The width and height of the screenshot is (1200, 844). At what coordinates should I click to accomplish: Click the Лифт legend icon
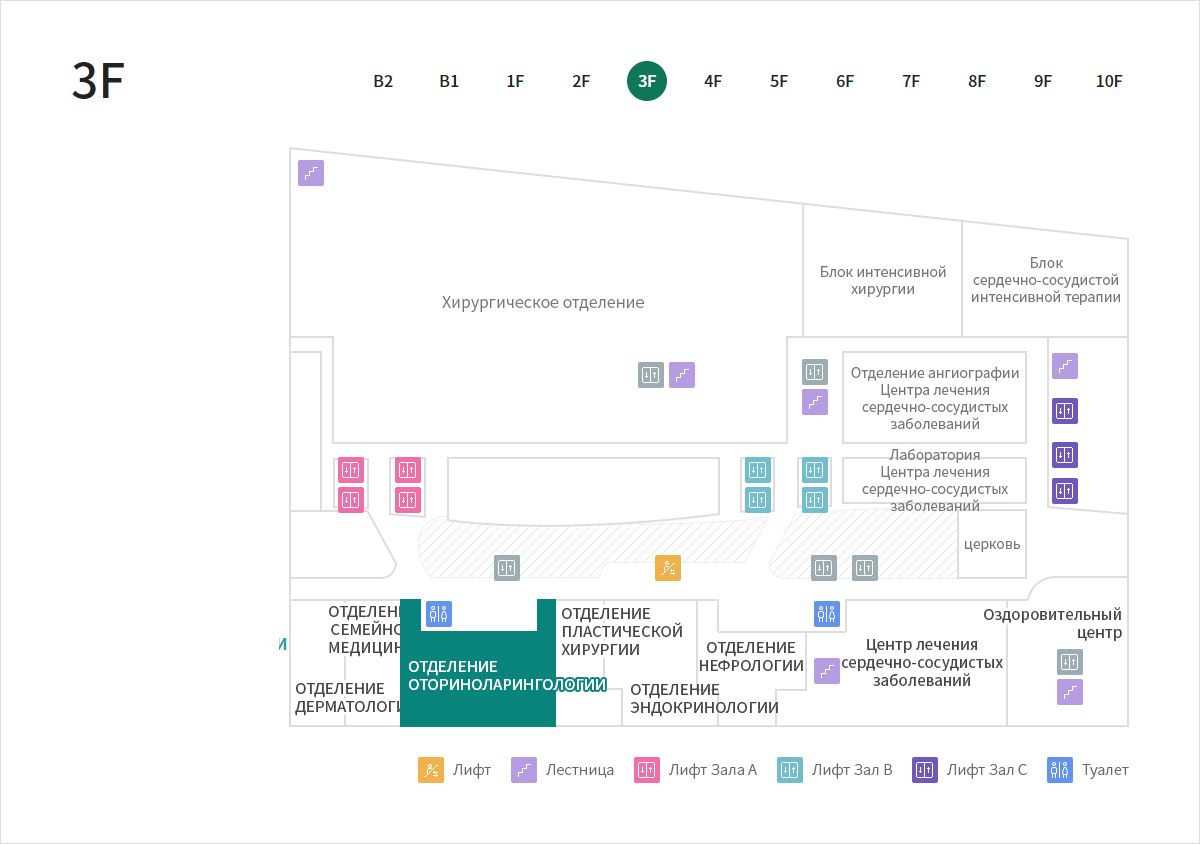(431, 770)
